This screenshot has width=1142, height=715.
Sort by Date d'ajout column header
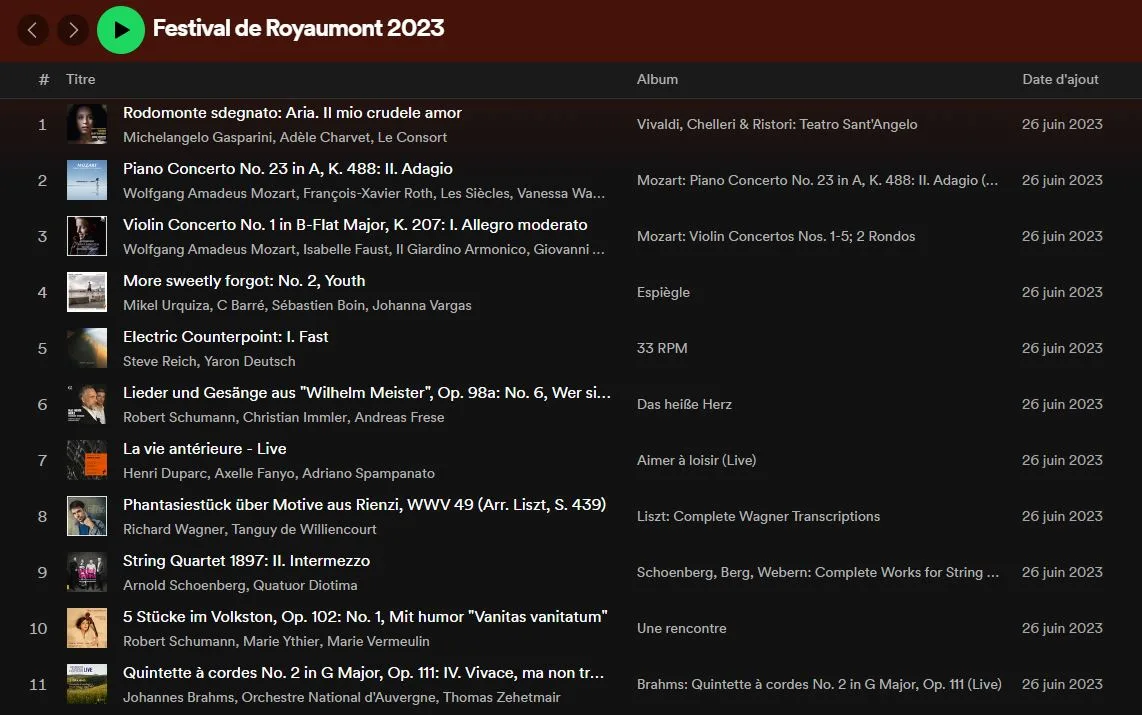[x=1060, y=79]
